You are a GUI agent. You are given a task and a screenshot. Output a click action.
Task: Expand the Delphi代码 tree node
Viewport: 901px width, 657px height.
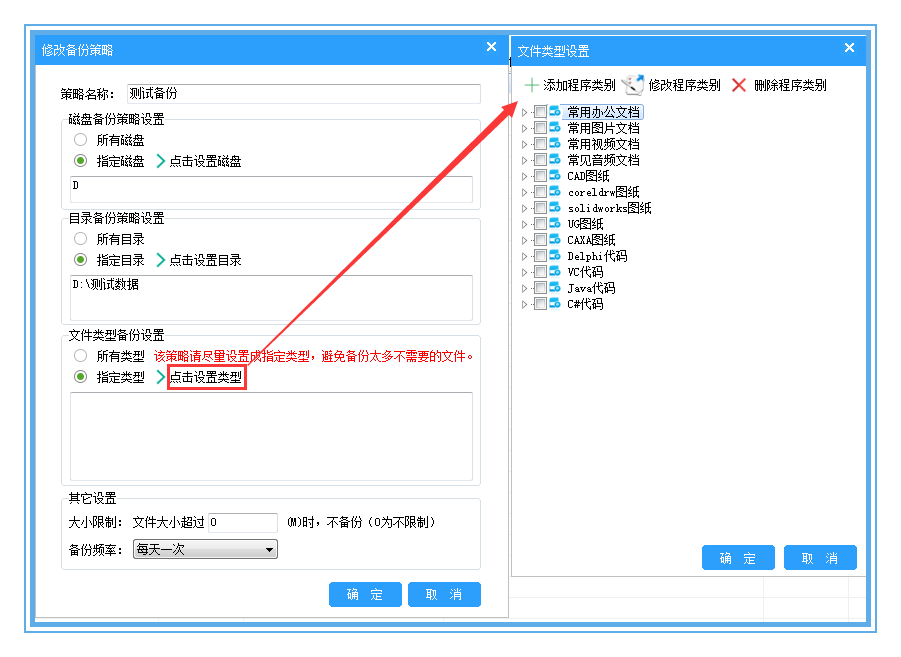(524, 256)
